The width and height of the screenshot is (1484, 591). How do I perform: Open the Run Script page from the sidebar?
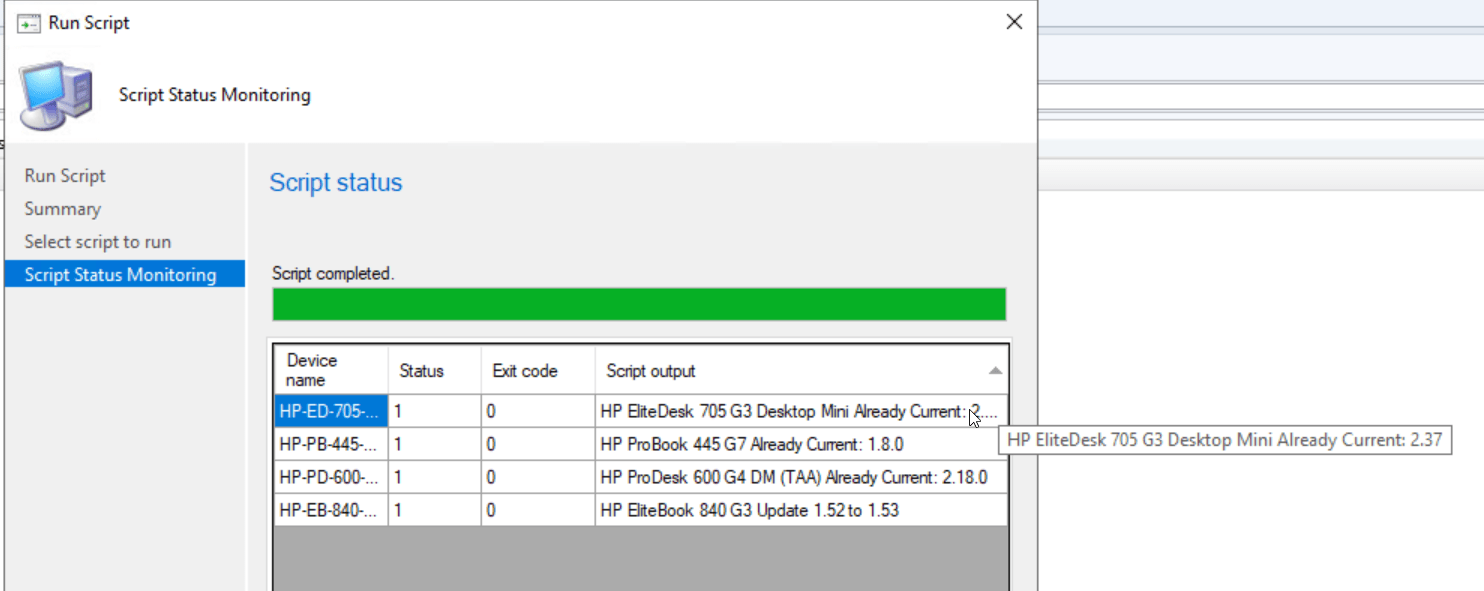(64, 175)
